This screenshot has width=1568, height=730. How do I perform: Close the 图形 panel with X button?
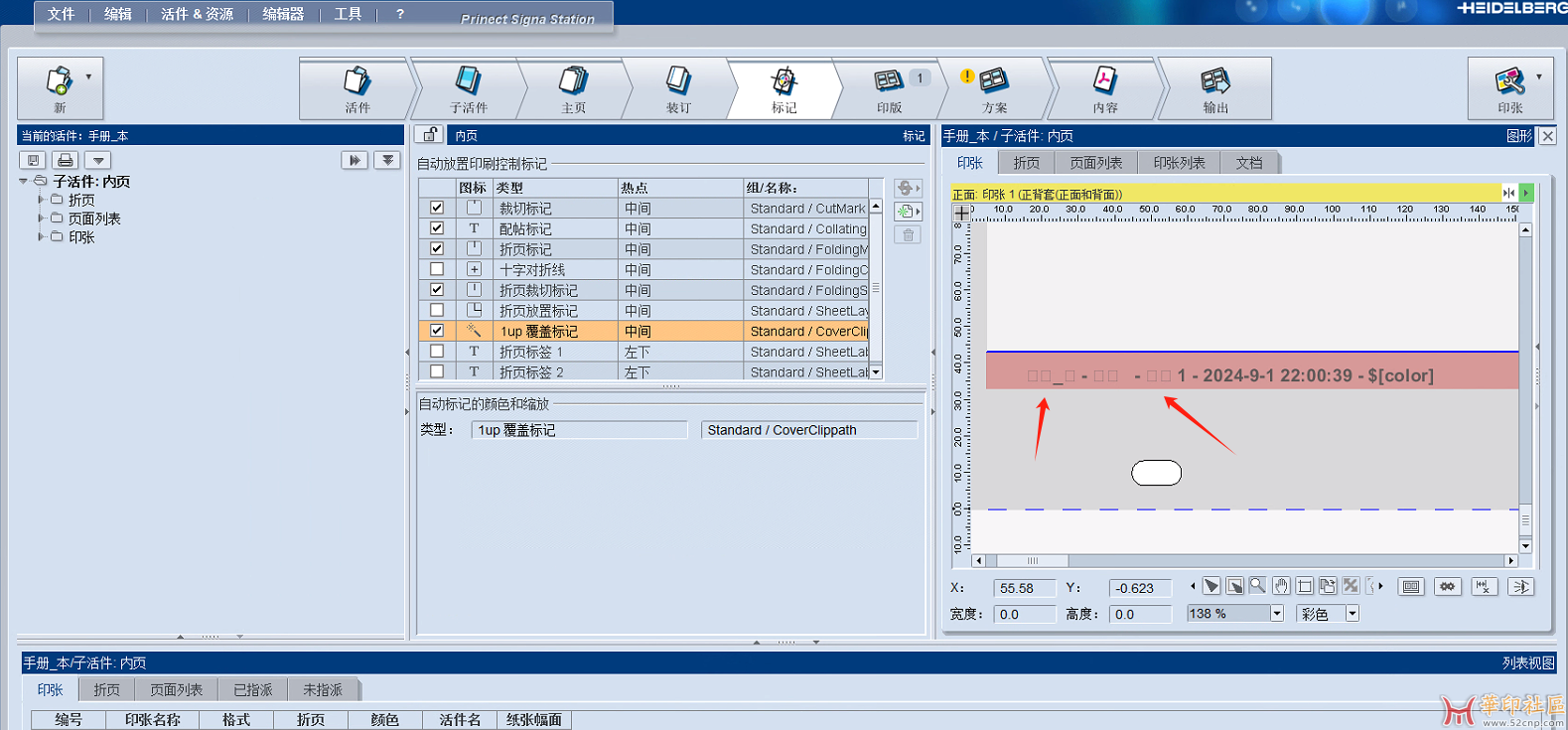click(x=1547, y=136)
